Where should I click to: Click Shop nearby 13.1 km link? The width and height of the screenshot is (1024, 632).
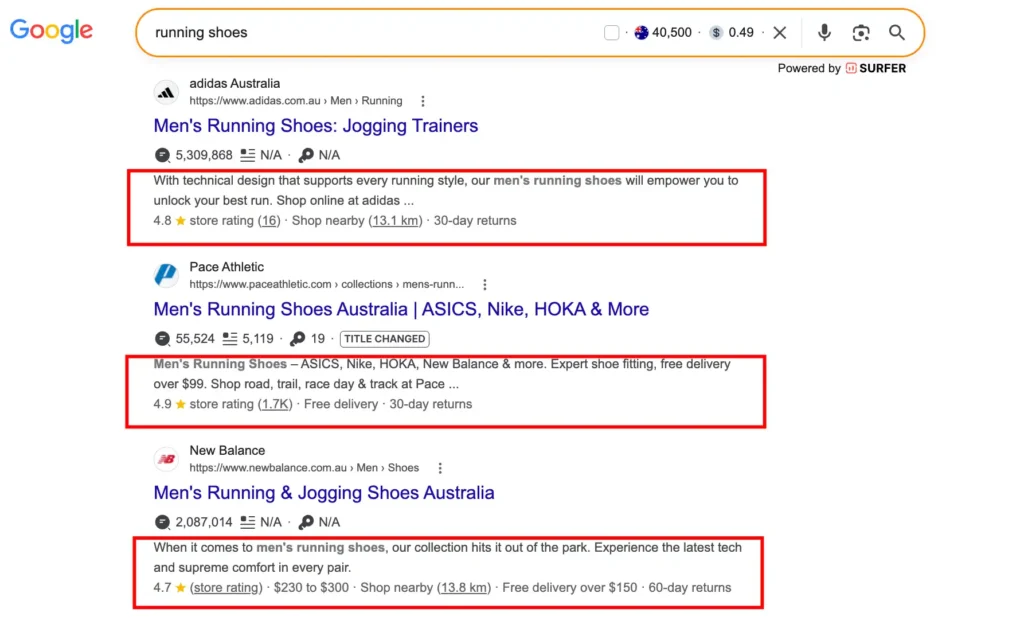click(395, 221)
